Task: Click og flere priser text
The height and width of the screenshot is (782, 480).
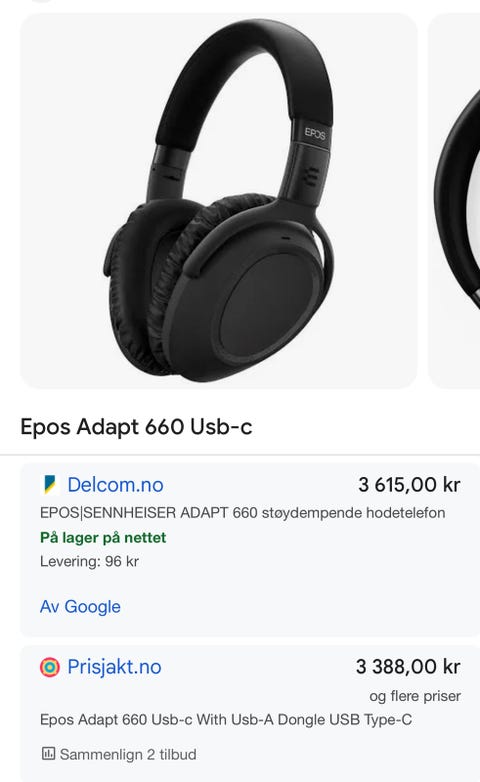Action: click(x=415, y=696)
